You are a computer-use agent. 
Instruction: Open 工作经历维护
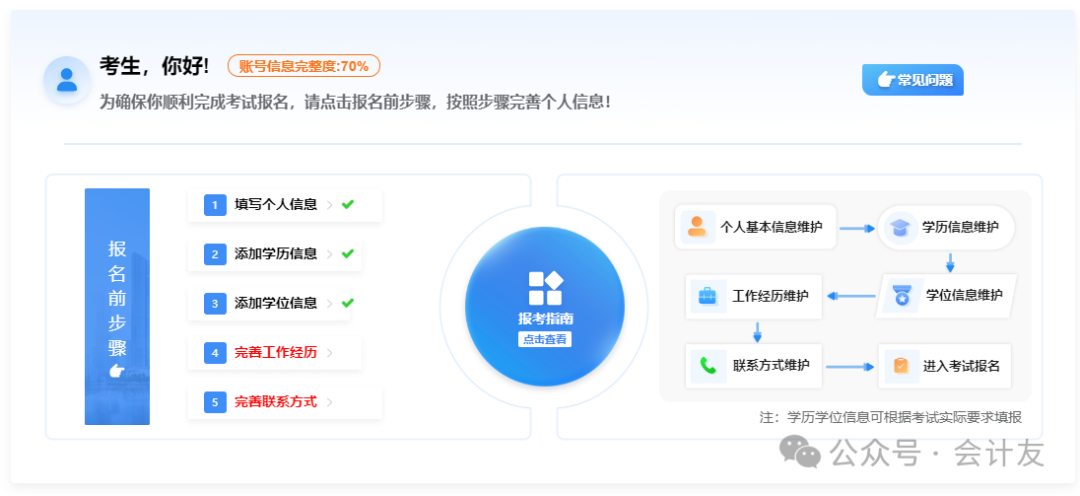pyautogui.click(x=754, y=297)
